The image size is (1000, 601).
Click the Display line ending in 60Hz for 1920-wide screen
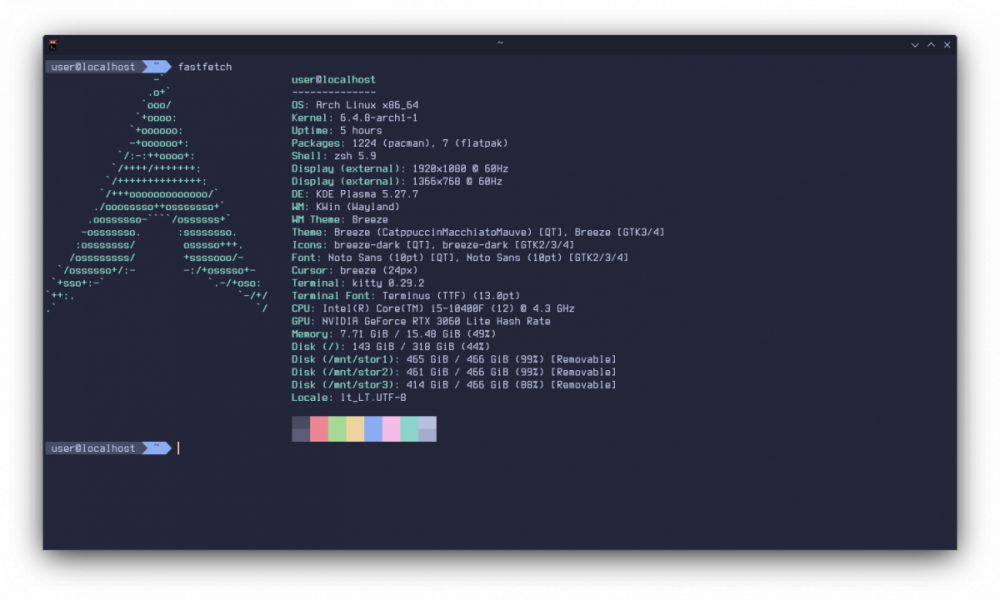(x=400, y=168)
